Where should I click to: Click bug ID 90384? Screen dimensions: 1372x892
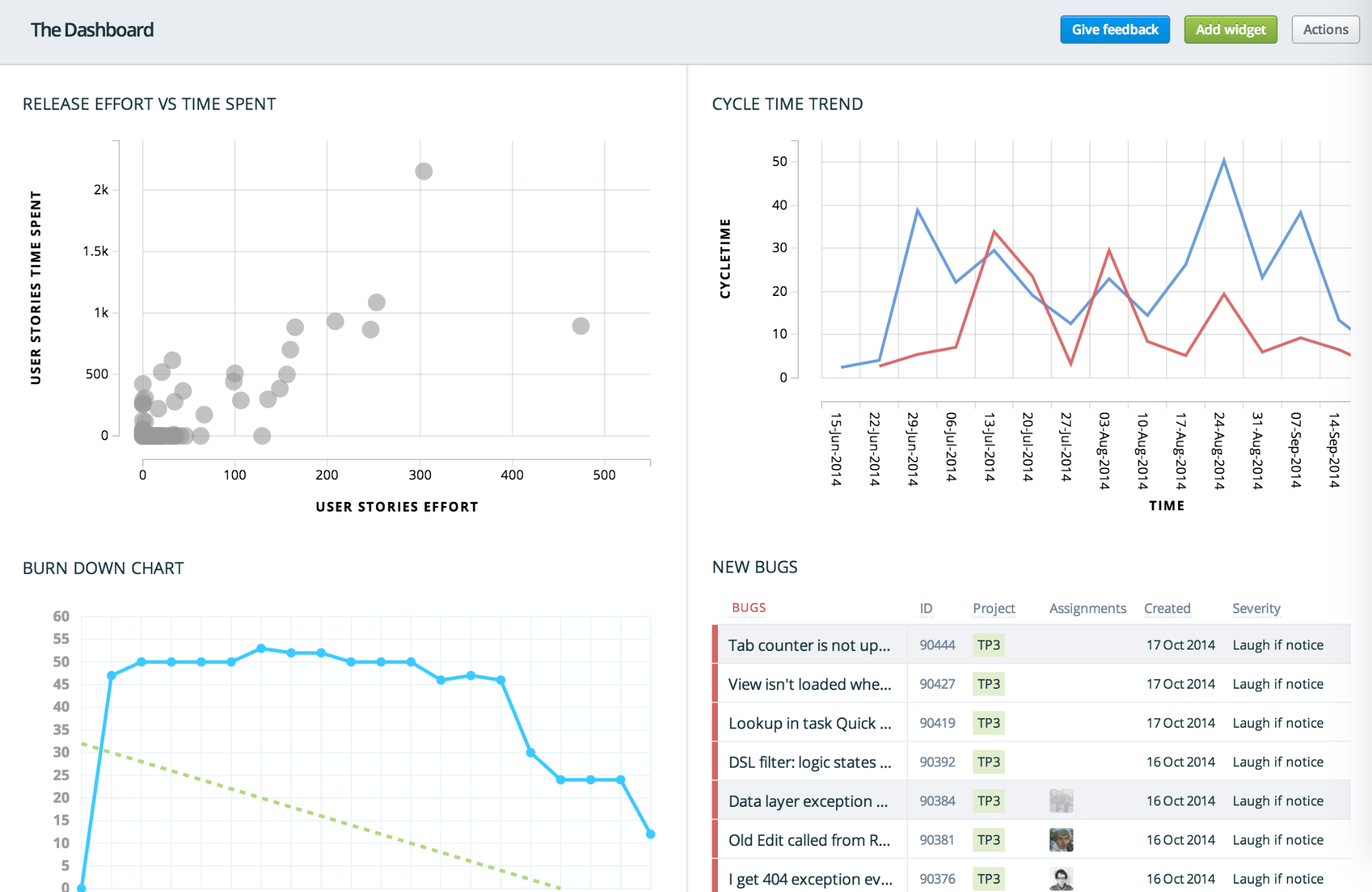(x=937, y=801)
